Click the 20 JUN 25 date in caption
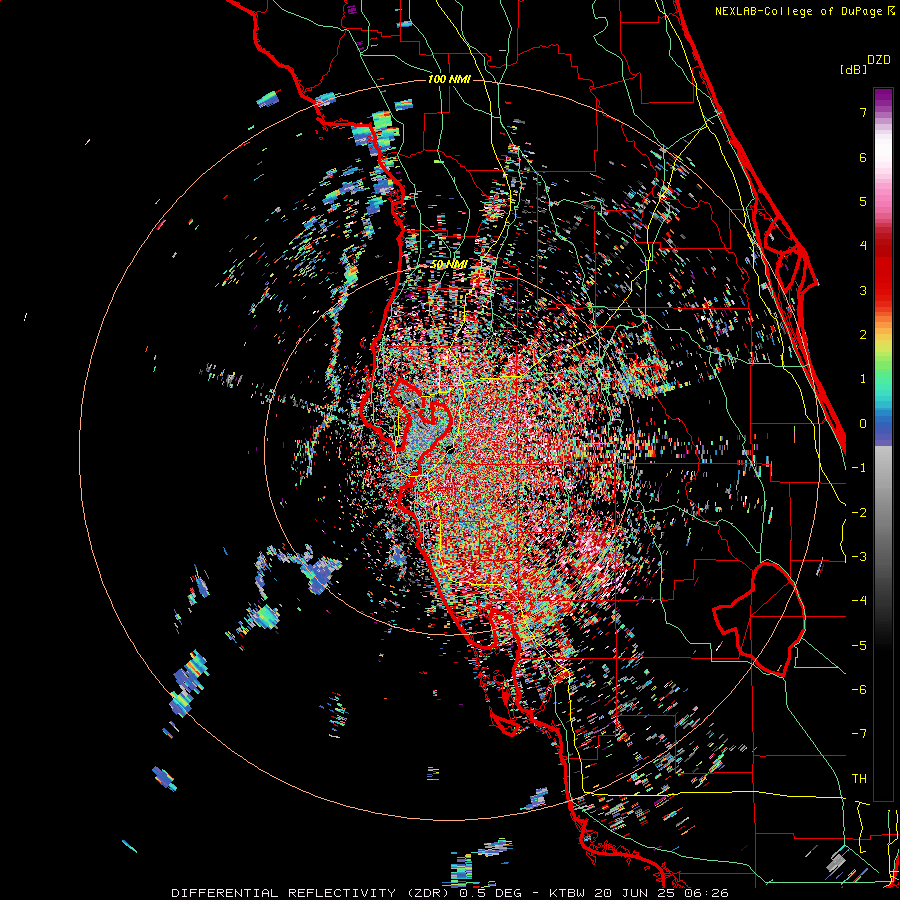This screenshot has width=900, height=900. [x=636, y=893]
